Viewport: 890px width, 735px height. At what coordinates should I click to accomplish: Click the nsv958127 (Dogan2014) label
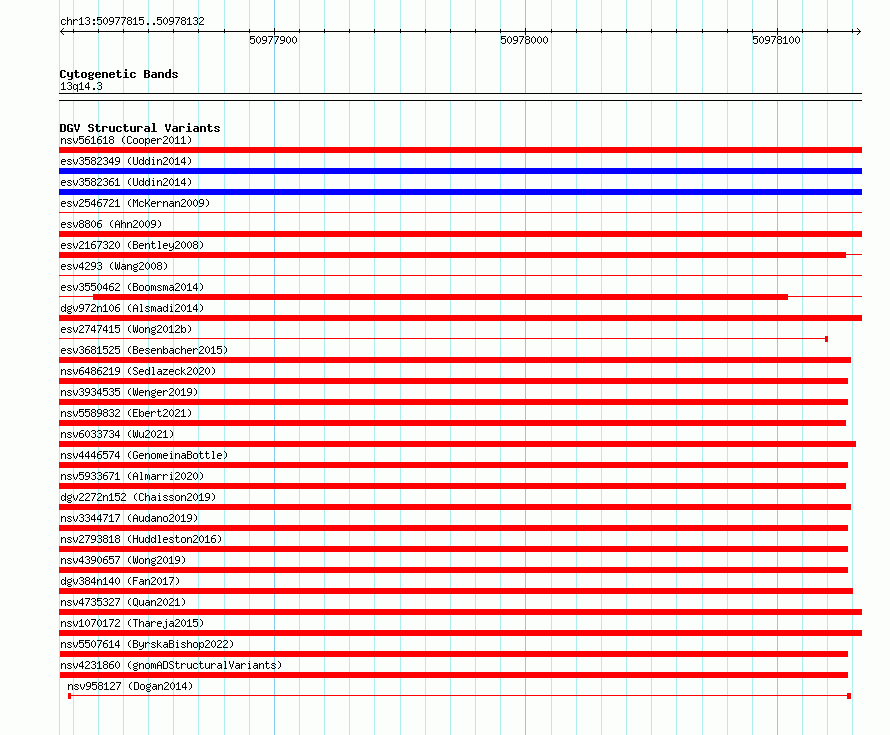(x=130, y=686)
